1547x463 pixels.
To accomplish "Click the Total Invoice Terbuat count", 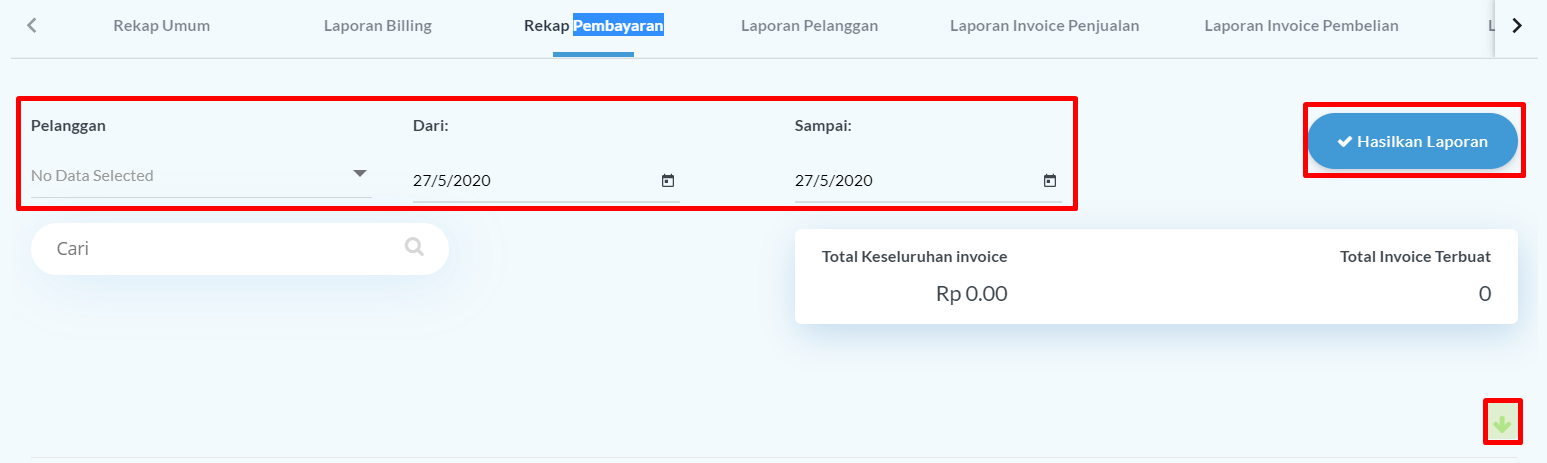I will pyautogui.click(x=1484, y=293).
